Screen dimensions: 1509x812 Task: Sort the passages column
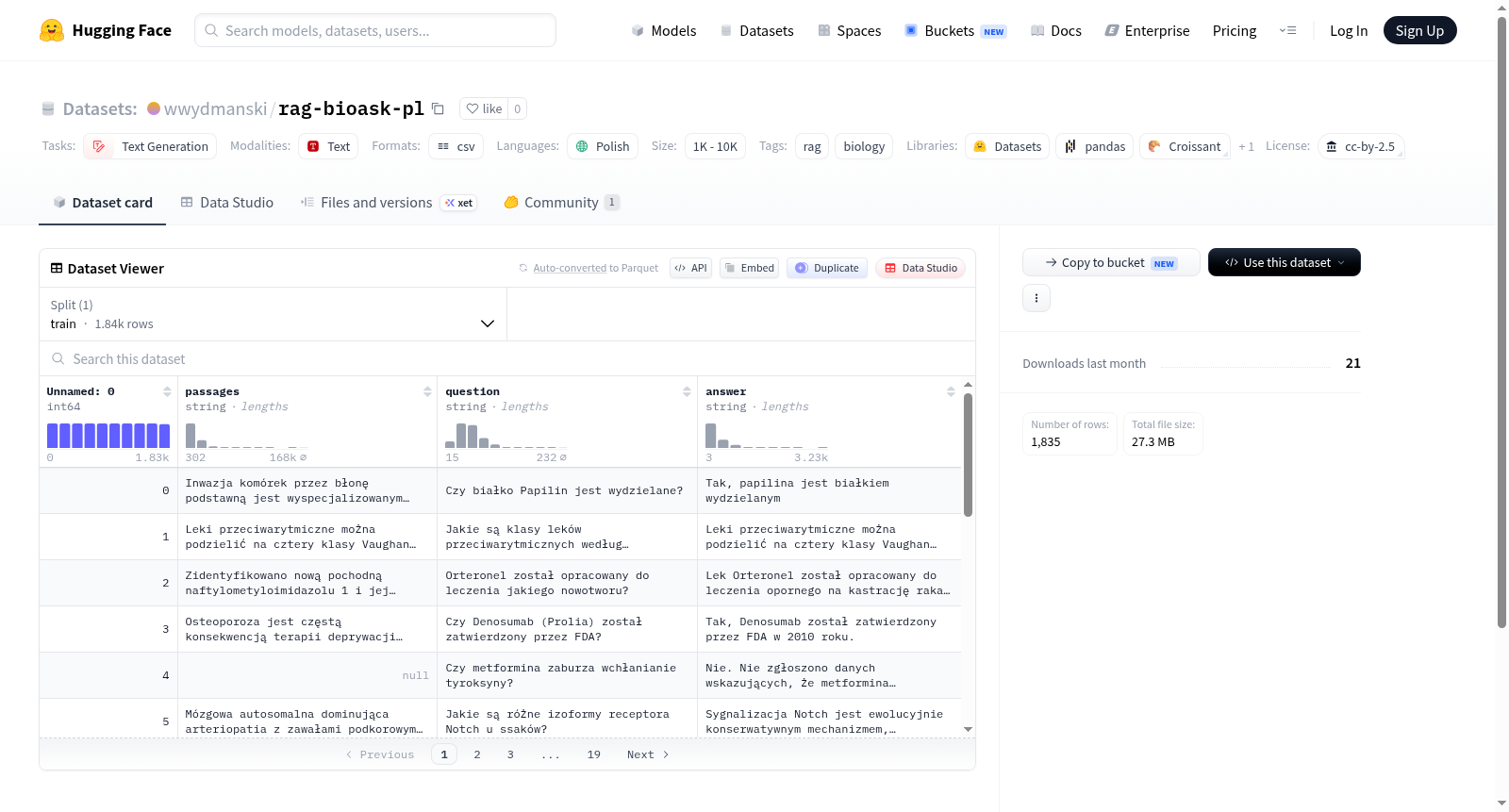coord(427,391)
